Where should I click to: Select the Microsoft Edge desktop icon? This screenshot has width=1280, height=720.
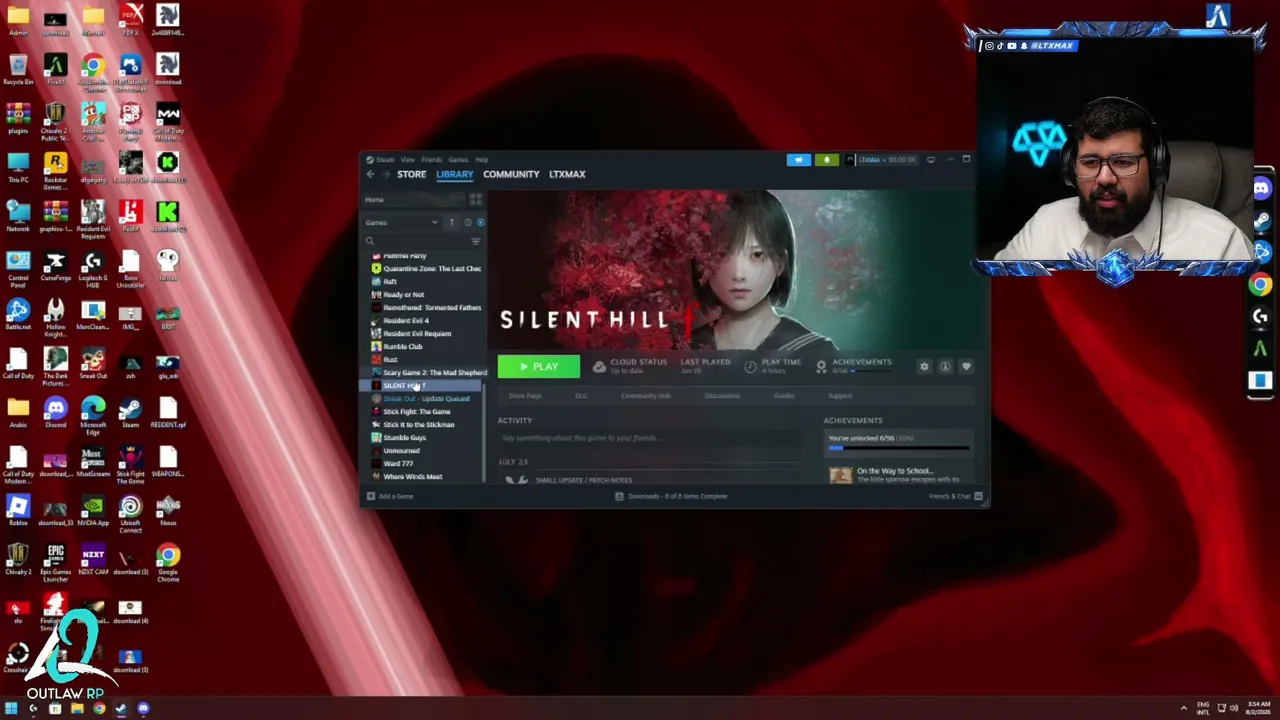tap(93, 416)
